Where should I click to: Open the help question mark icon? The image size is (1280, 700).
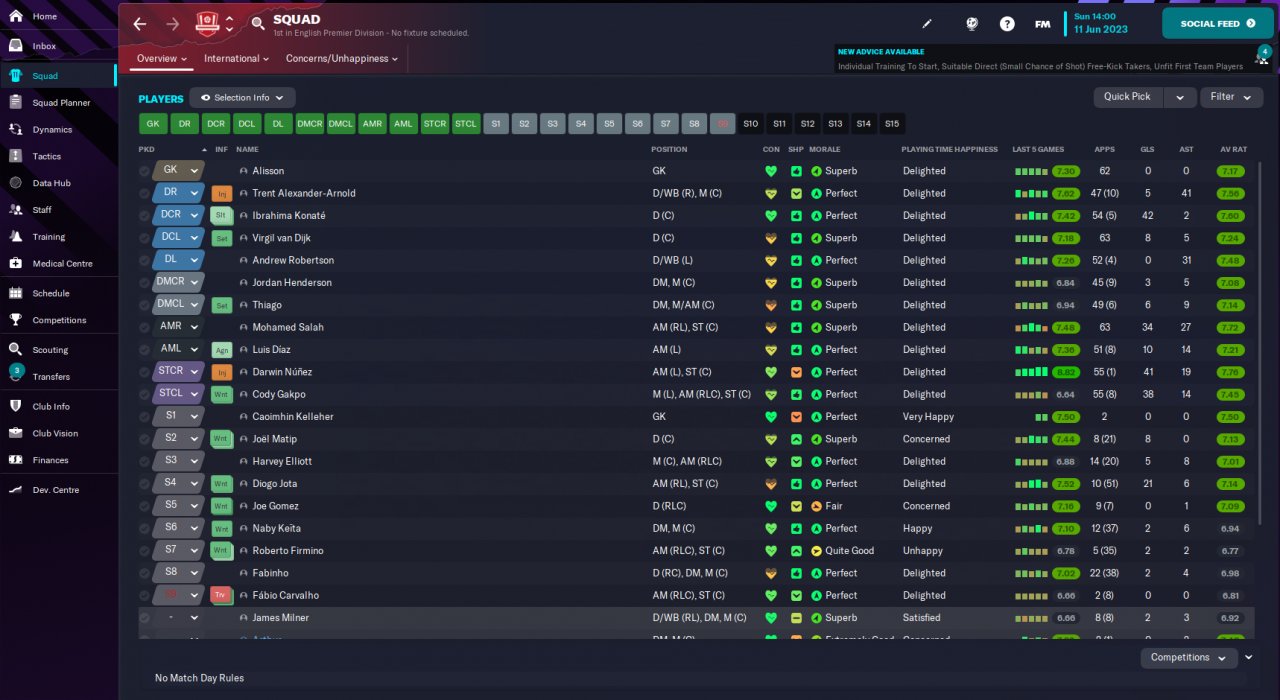(1007, 24)
